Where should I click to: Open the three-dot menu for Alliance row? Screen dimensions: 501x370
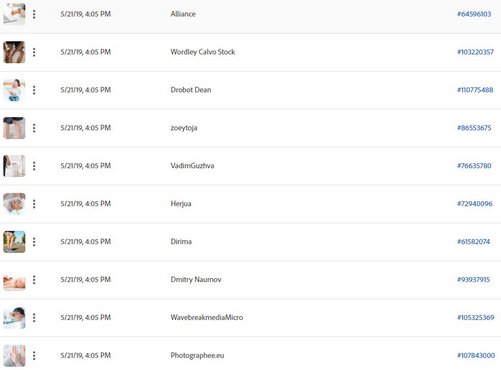34,14
